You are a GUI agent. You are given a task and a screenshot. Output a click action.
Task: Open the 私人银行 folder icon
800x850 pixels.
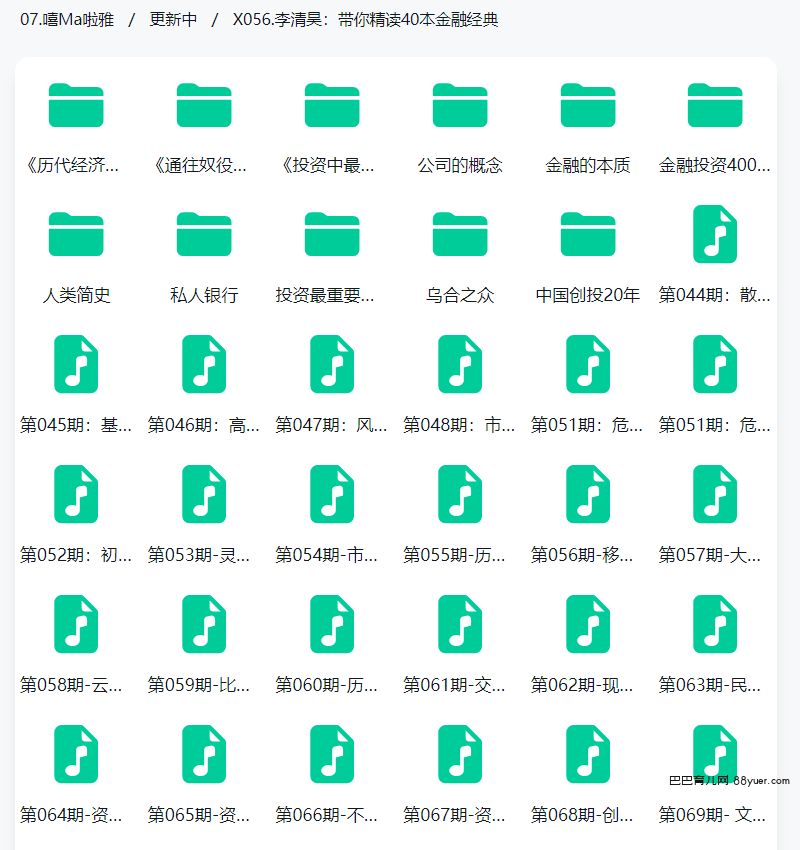(x=204, y=234)
